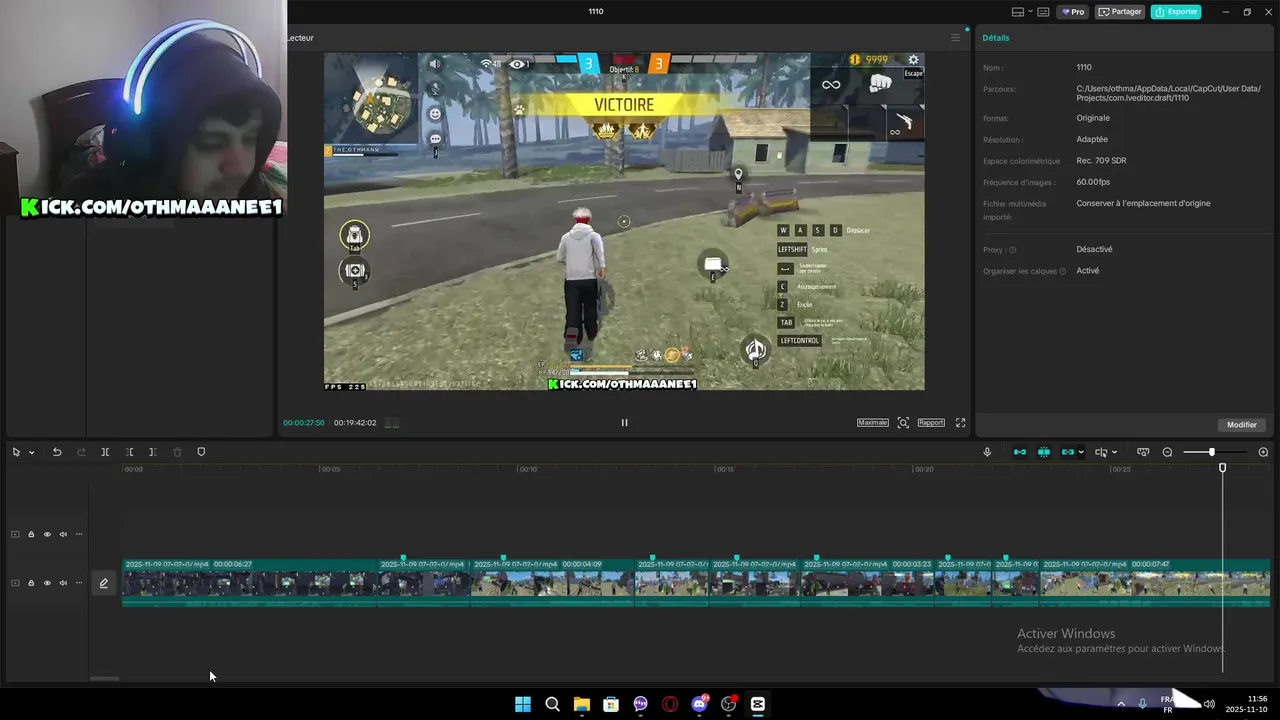This screenshot has height=720, width=1280.
Task: Lock the main video track
Action: tap(31, 583)
